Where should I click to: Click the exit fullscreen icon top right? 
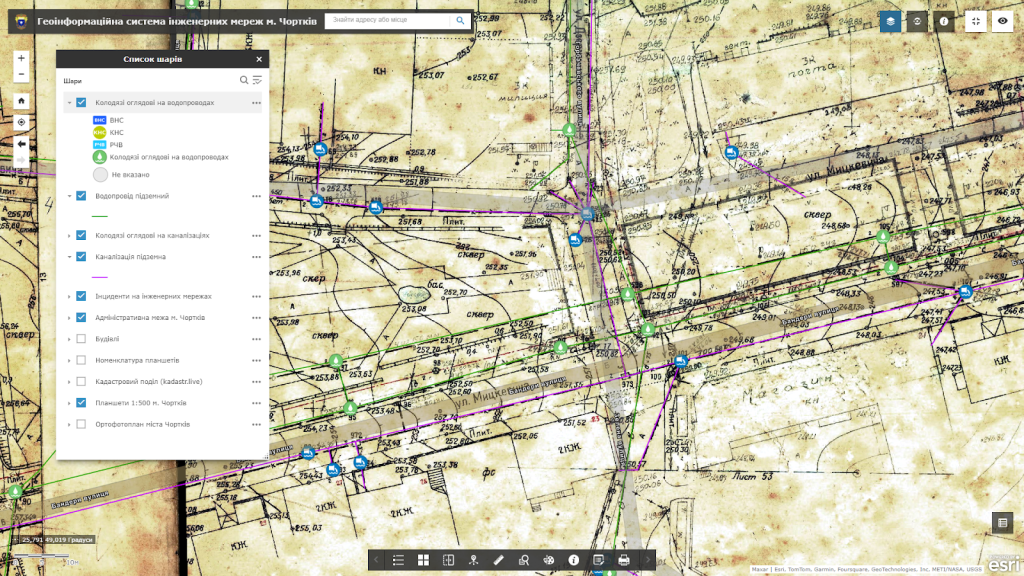[x=975, y=21]
